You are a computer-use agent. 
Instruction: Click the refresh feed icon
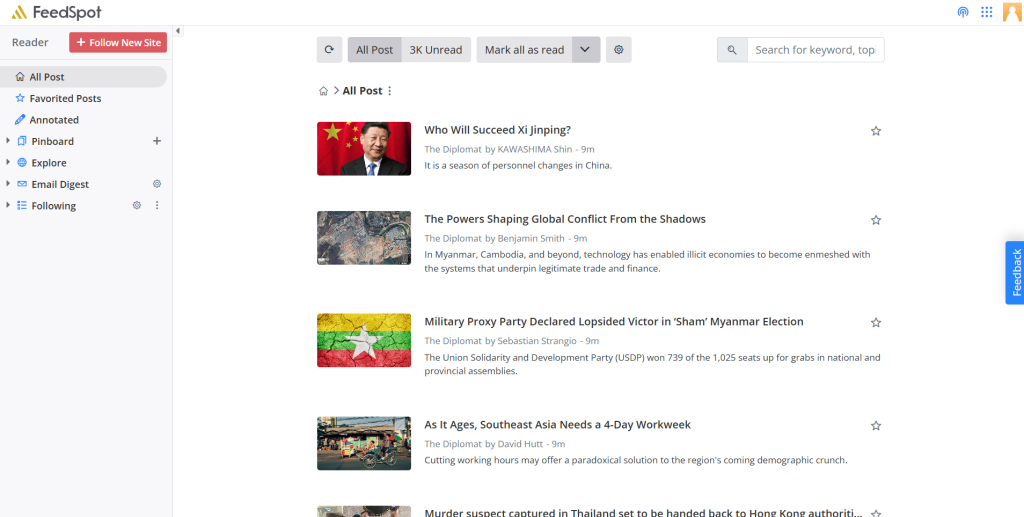(x=329, y=50)
